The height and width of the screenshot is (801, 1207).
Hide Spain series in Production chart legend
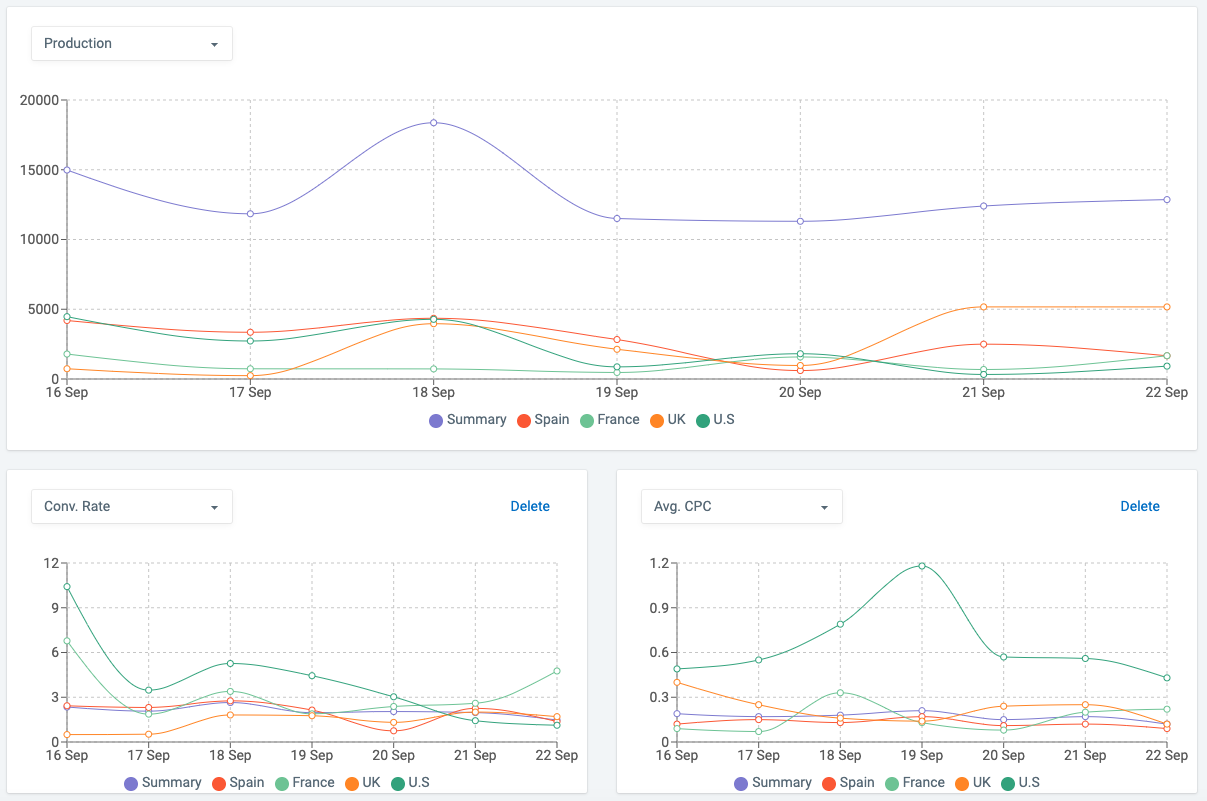543,420
